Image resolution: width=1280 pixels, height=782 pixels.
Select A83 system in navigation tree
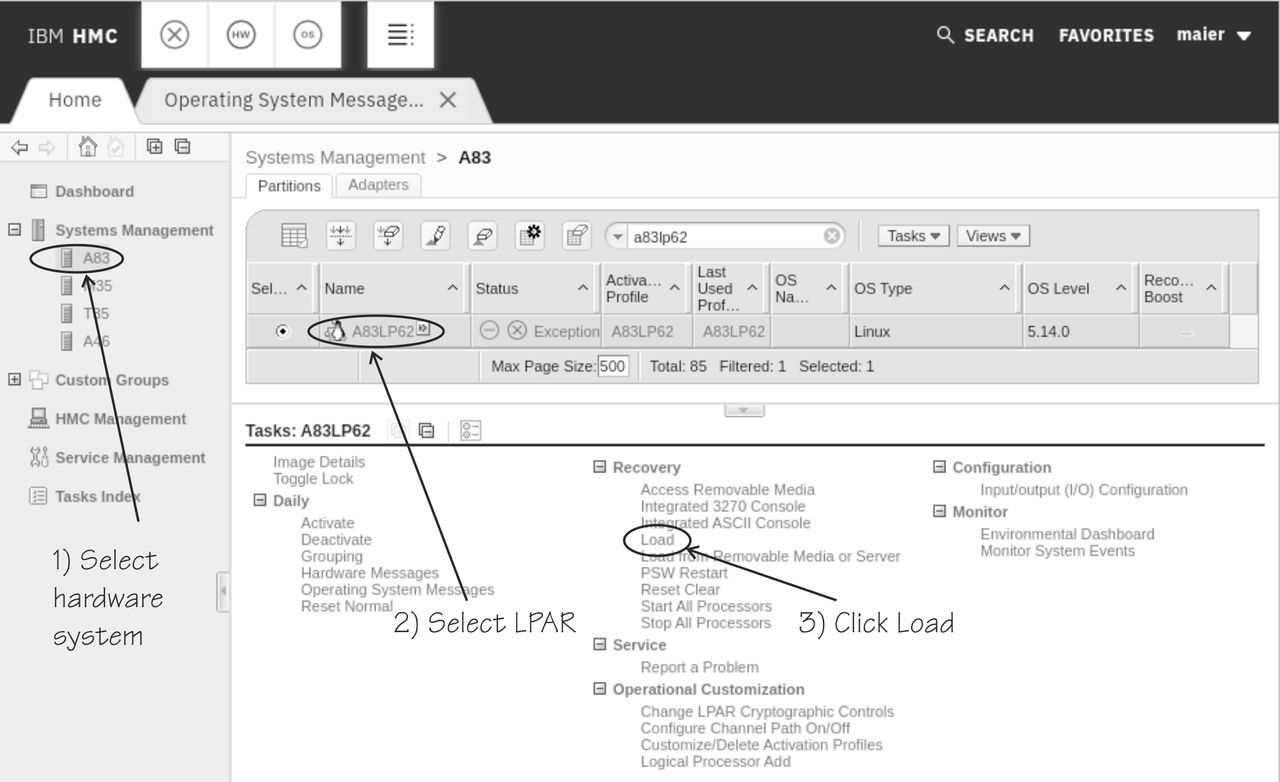pyautogui.click(x=96, y=258)
